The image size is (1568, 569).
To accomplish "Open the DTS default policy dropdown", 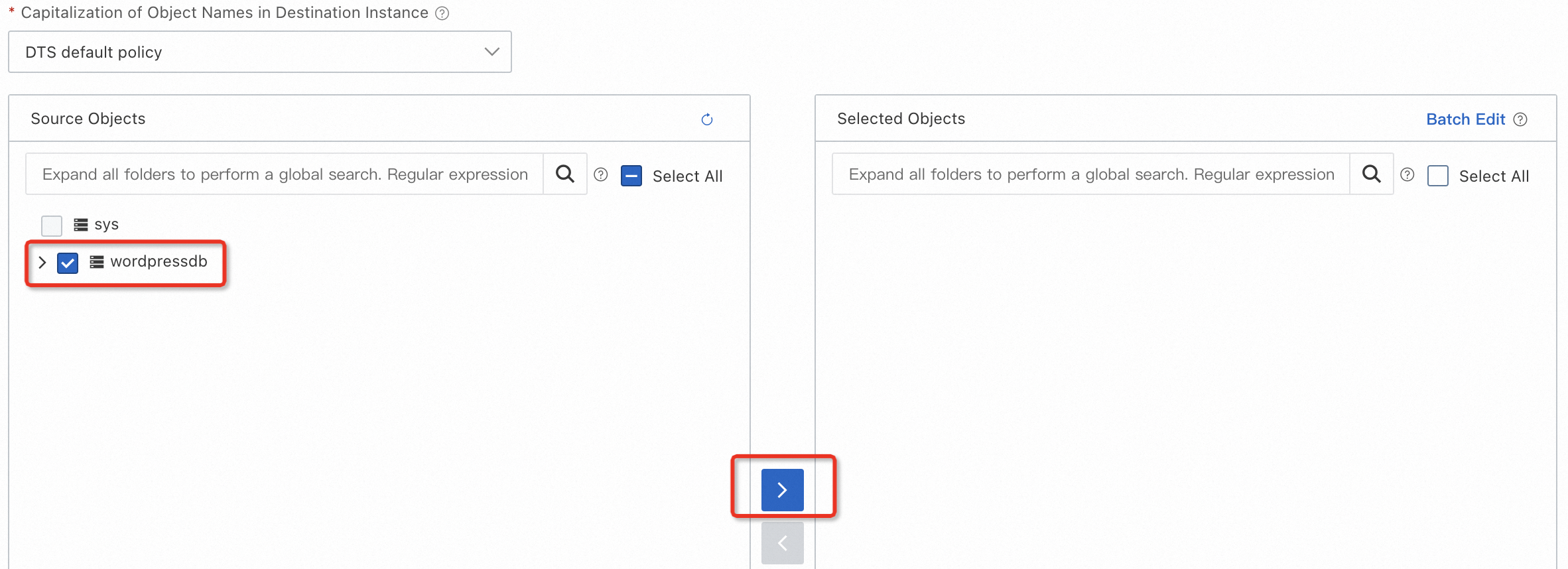I will tap(259, 52).
